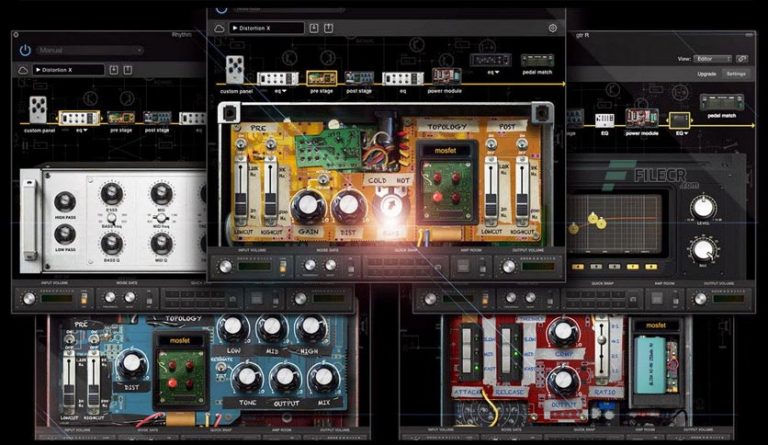Select the pedal match module in center window
This screenshot has height=445, width=768.
click(537, 61)
